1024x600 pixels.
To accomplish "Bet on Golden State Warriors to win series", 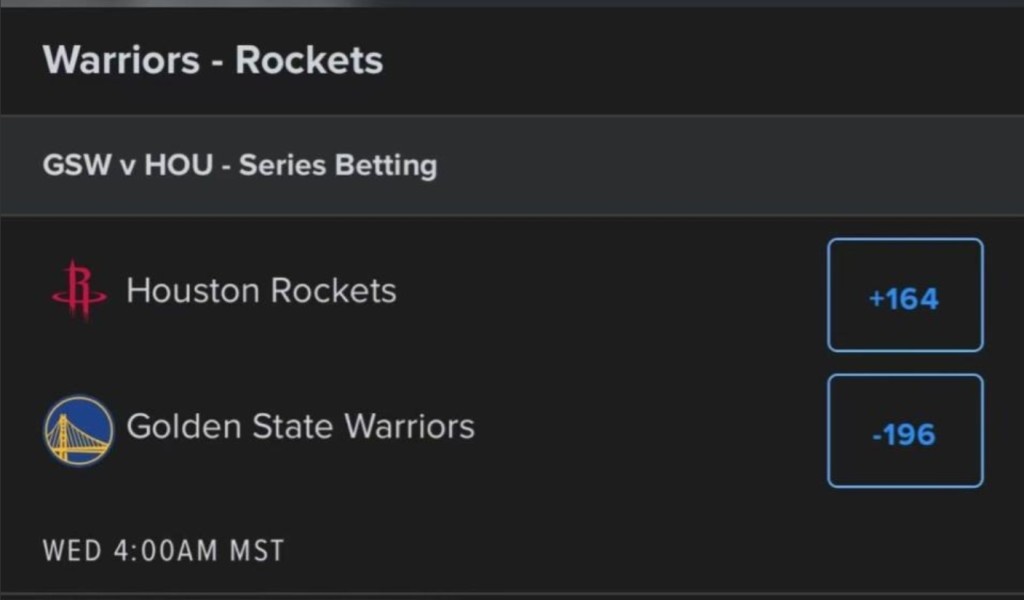I will [905, 432].
